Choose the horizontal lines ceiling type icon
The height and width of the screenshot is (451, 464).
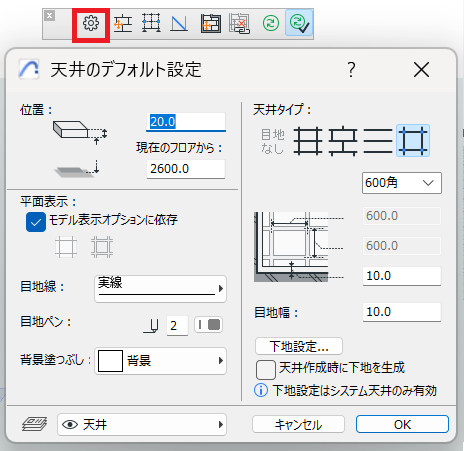click(x=378, y=141)
